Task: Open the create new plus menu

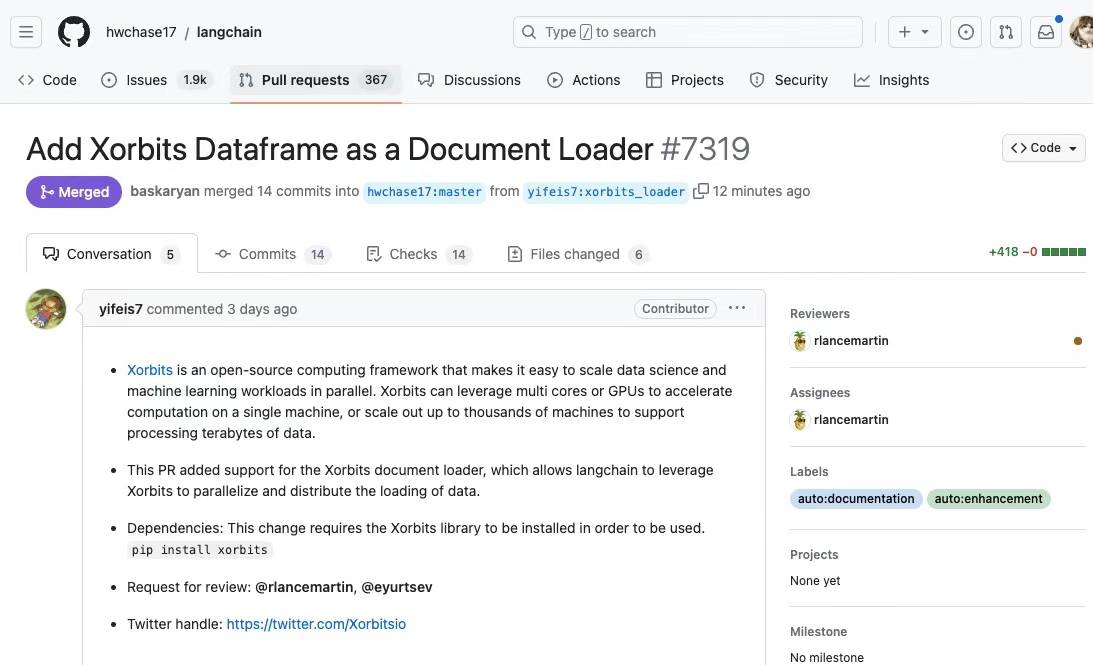Action: click(x=914, y=32)
